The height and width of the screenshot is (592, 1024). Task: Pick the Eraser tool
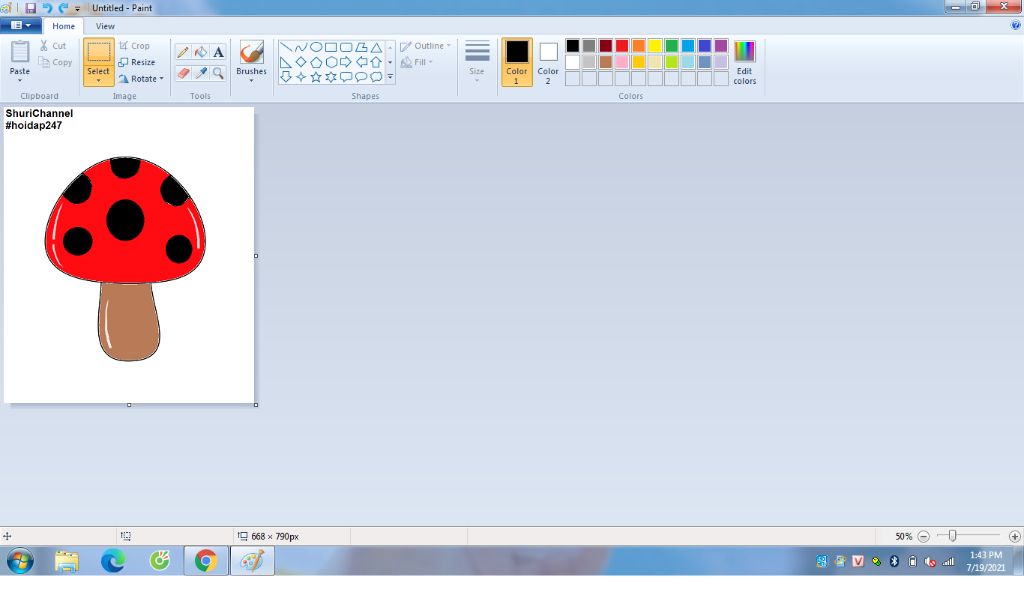pyautogui.click(x=184, y=73)
